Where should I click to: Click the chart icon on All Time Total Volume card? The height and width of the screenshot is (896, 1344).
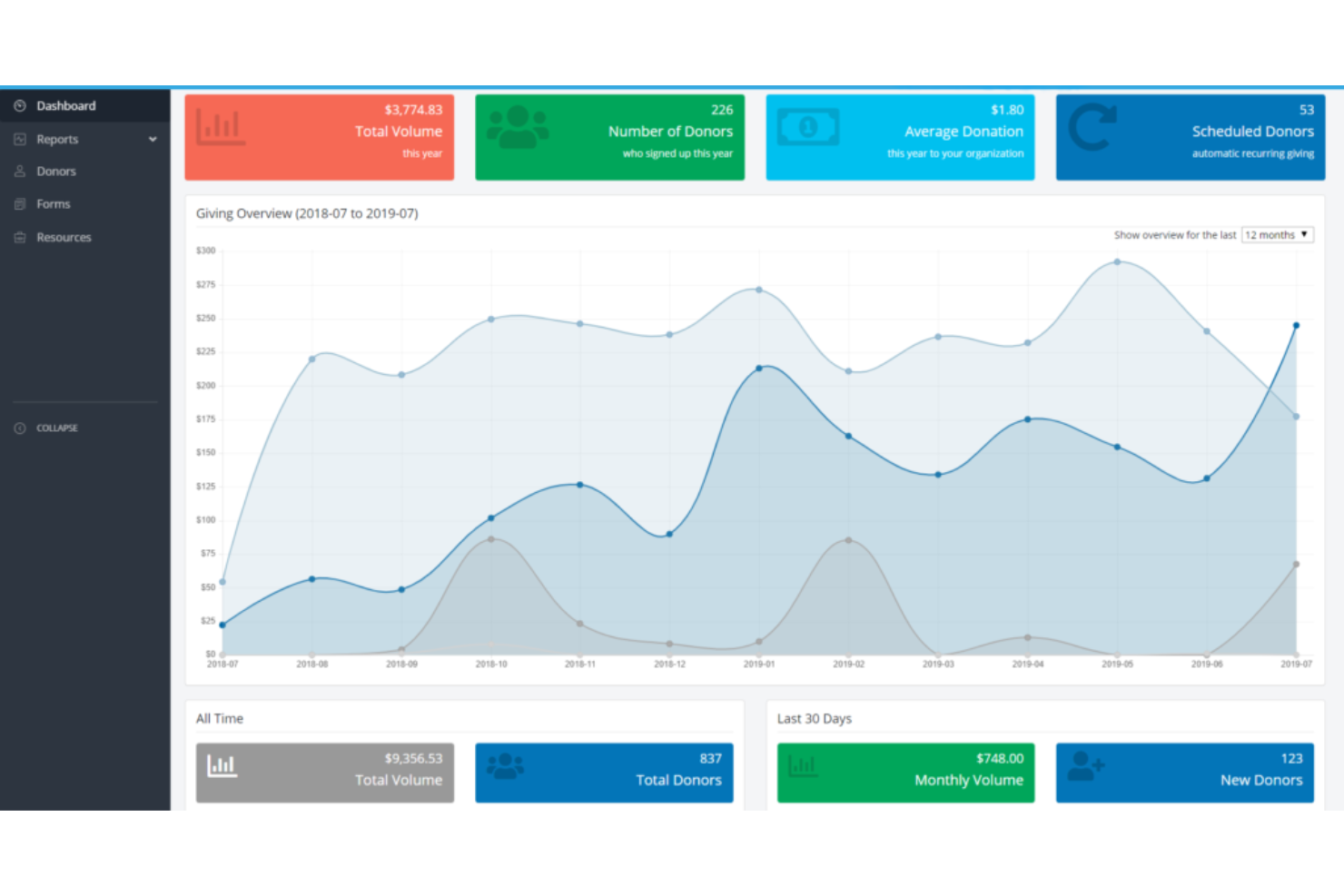tap(221, 767)
